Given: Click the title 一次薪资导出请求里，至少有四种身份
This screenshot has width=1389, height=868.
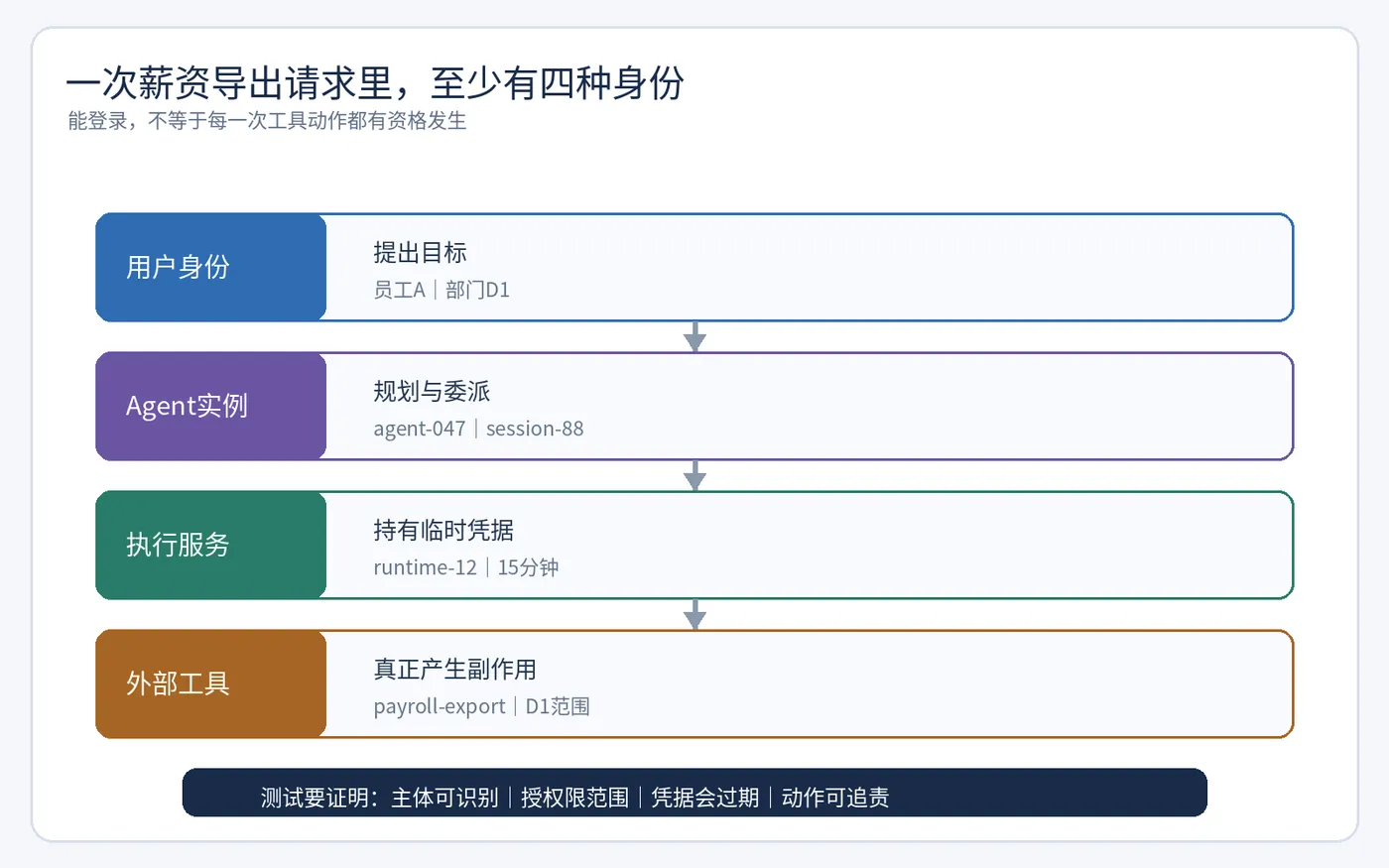Looking at the screenshot, I should (375, 83).
